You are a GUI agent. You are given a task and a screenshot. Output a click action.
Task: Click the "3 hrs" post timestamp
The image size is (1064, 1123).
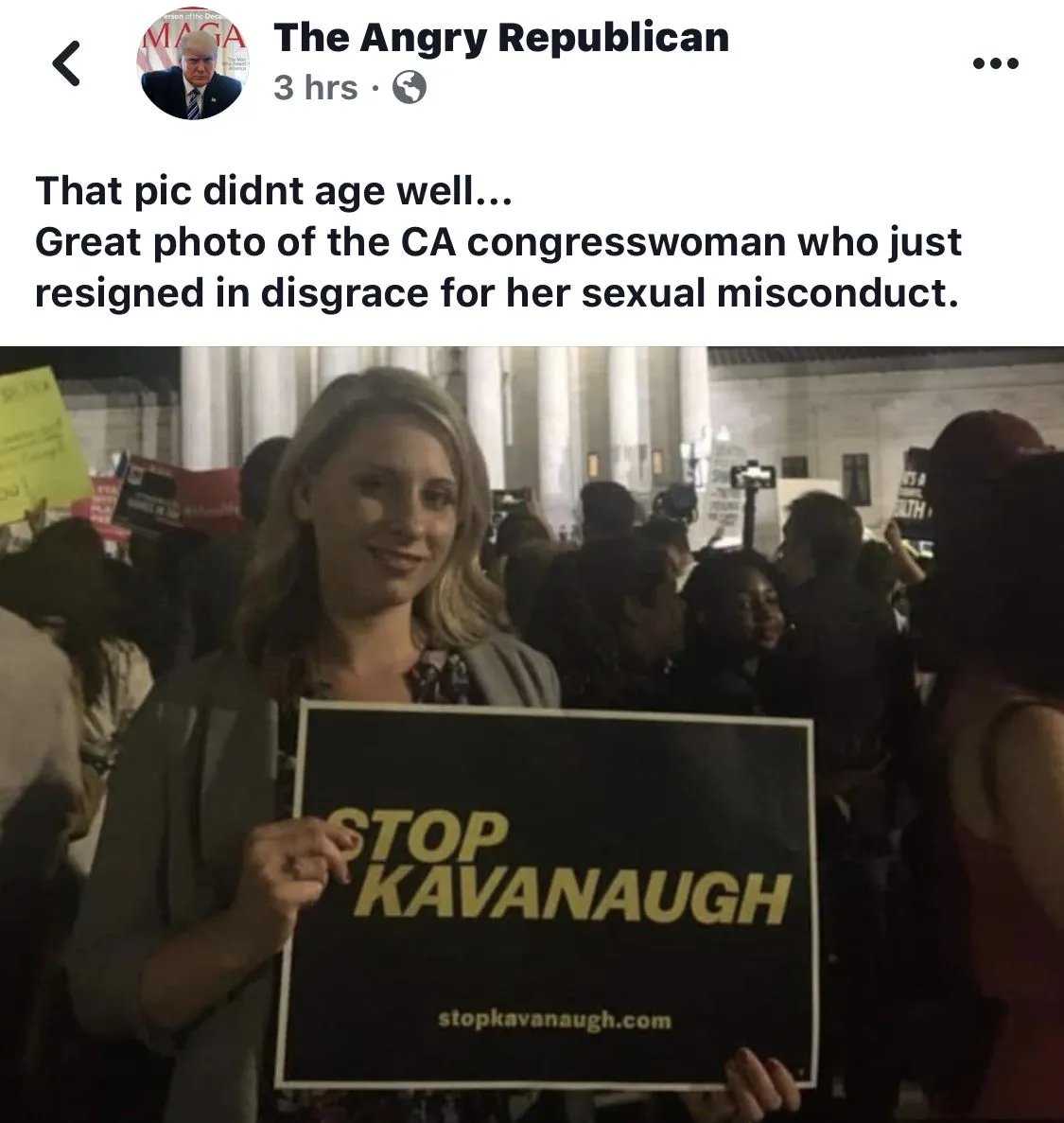click(x=315, y=87)
